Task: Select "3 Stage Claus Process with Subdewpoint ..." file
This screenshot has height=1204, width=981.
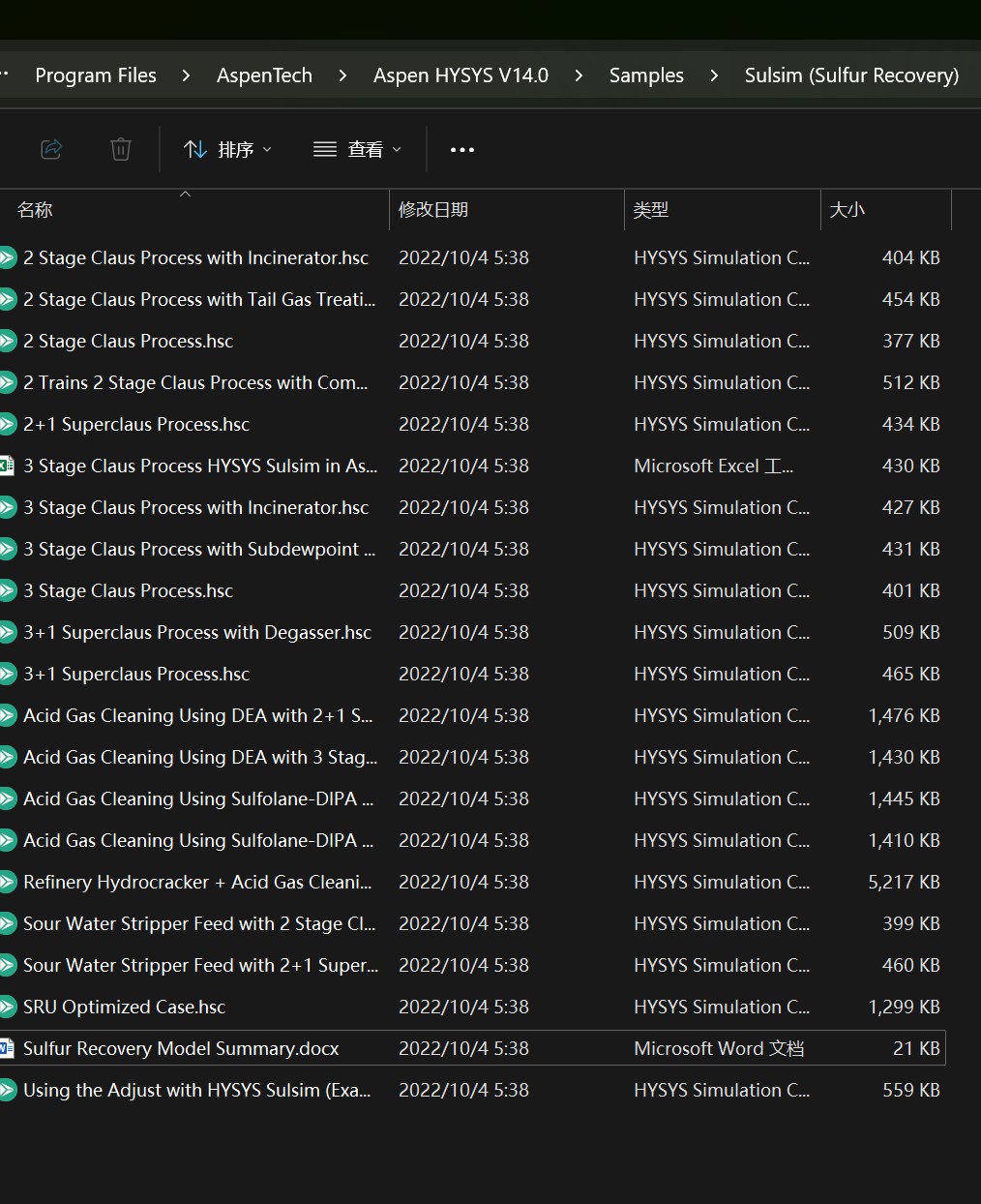Action: coord(199,549)
